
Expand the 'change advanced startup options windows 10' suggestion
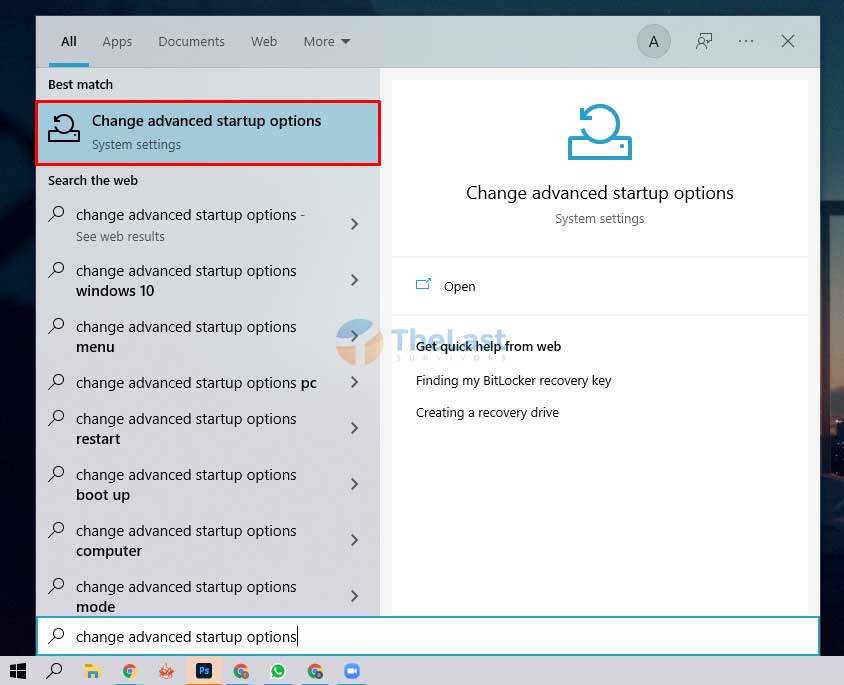pos(354,280)
